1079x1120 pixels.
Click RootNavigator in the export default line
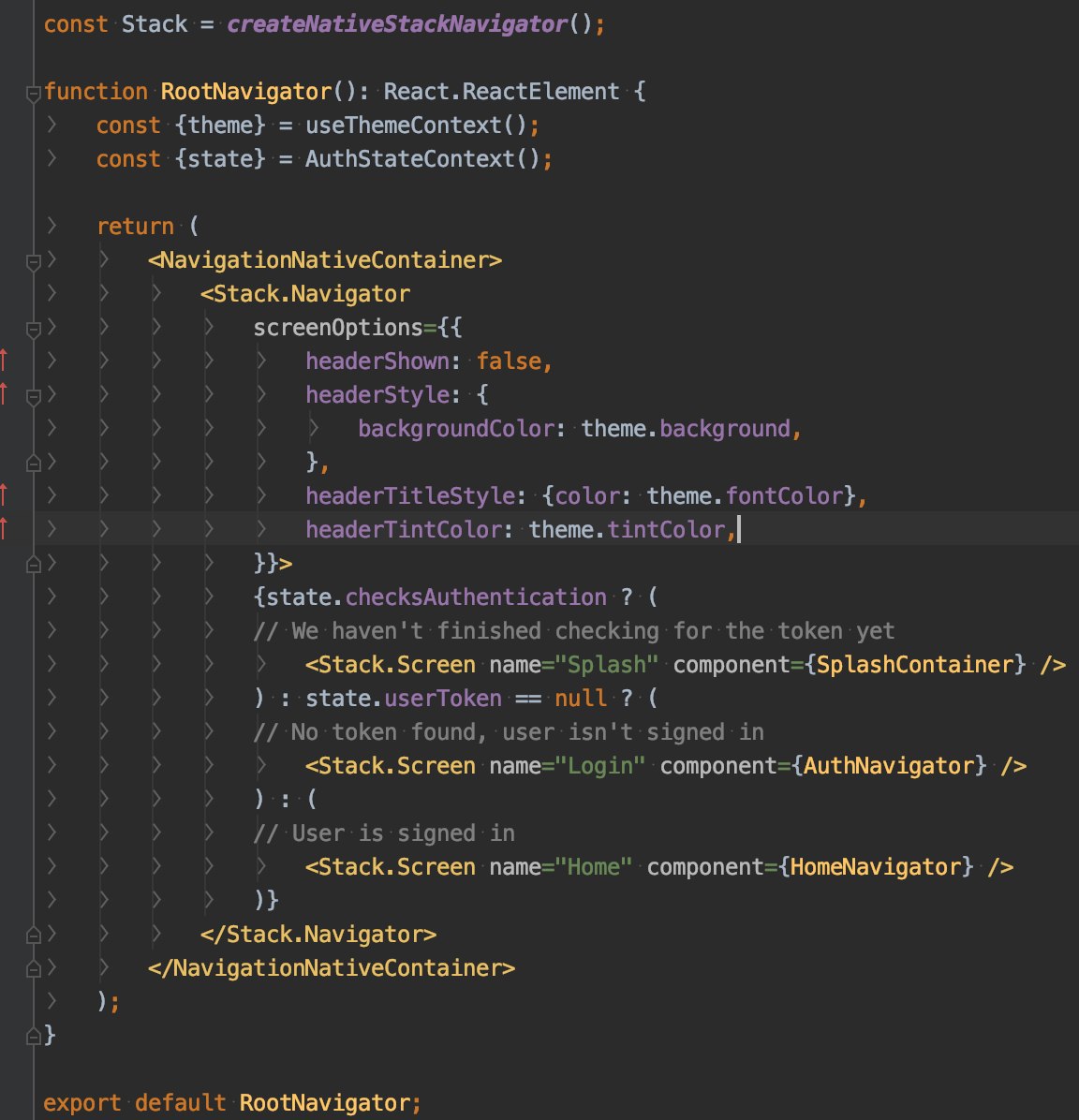tap(324, 1103)
